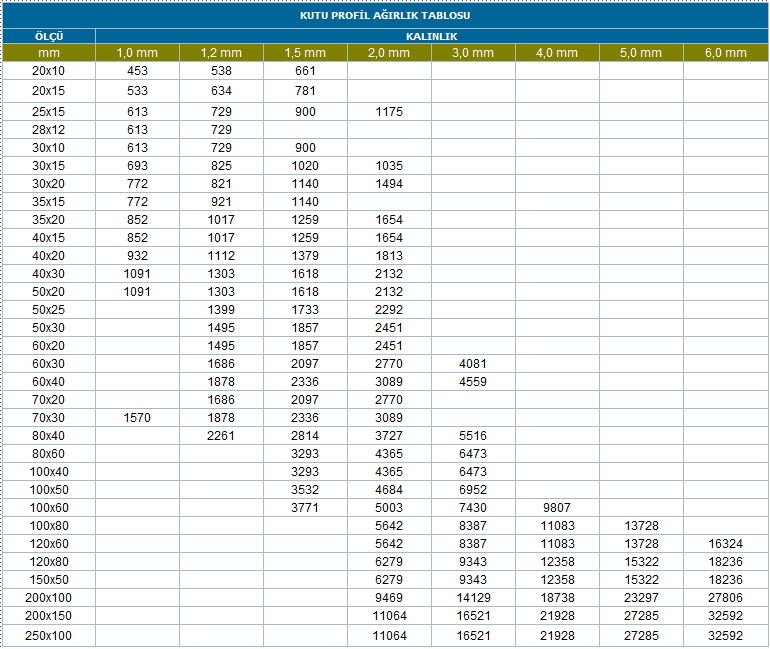This screenshot has width=770, height=649.
Task: Click the 9807 value cell
Action: click(x=557, y=508)
